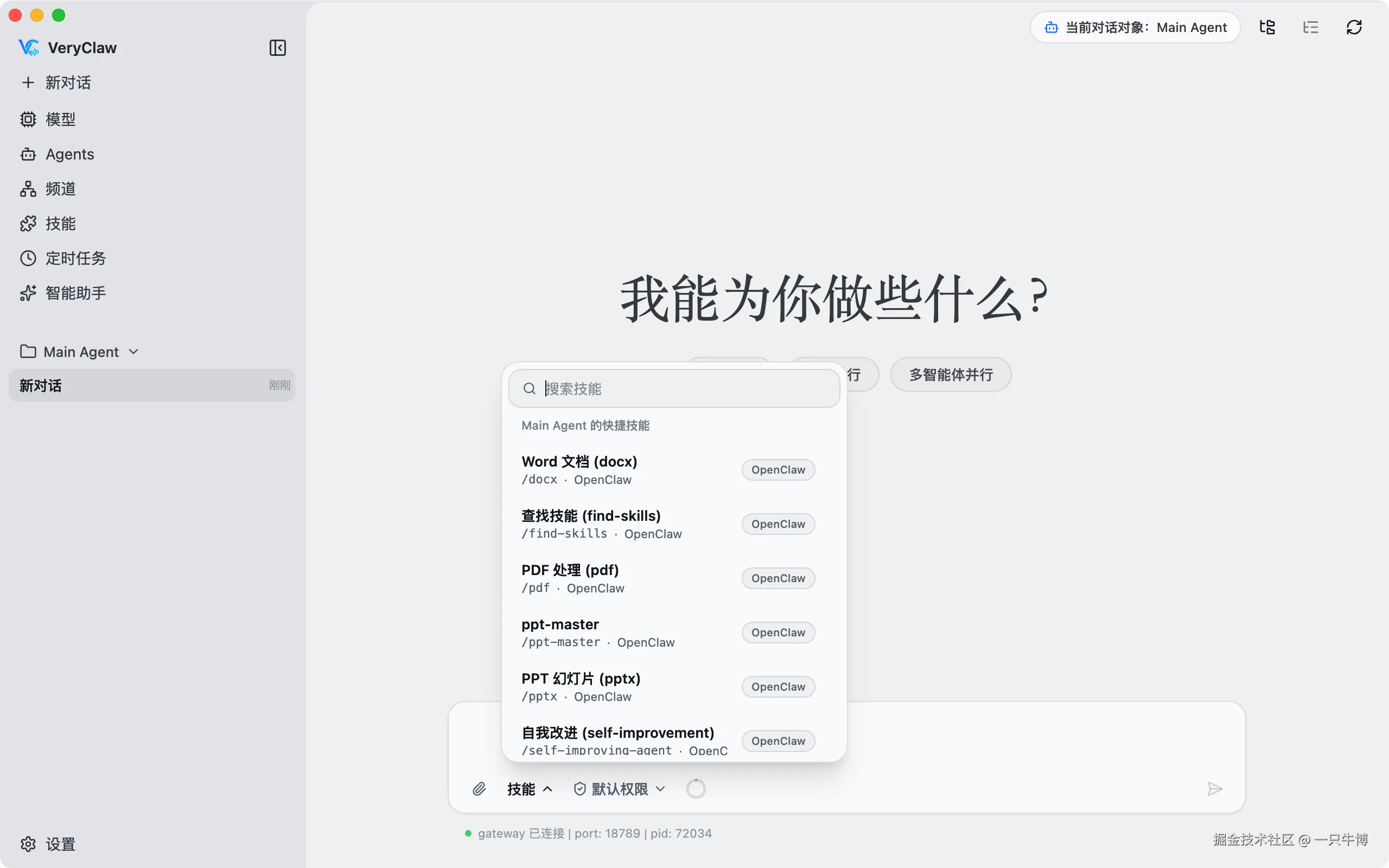Click the Main Agent 的快捷技能 header
Image resolution: width=1389 pixels, height=868 pixels.
click(x=585, y=425)
